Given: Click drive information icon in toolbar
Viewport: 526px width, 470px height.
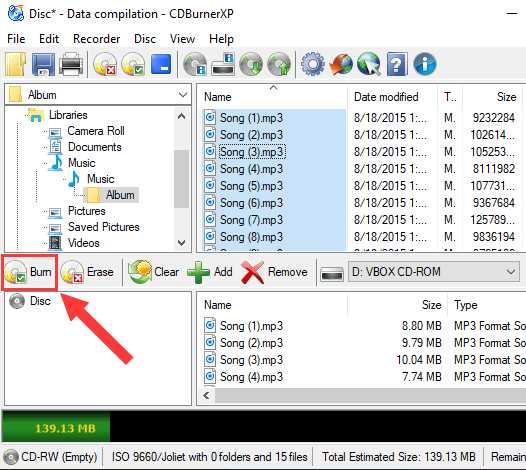Looking at the screenshot, I should pyautogui.click(x=223, y=64).
